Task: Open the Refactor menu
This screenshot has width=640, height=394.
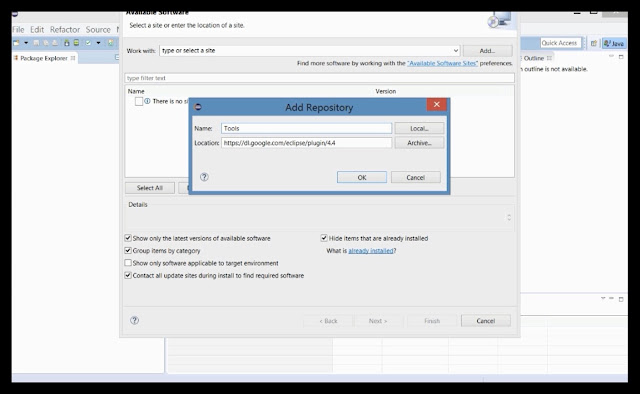Action: [65, 29]
